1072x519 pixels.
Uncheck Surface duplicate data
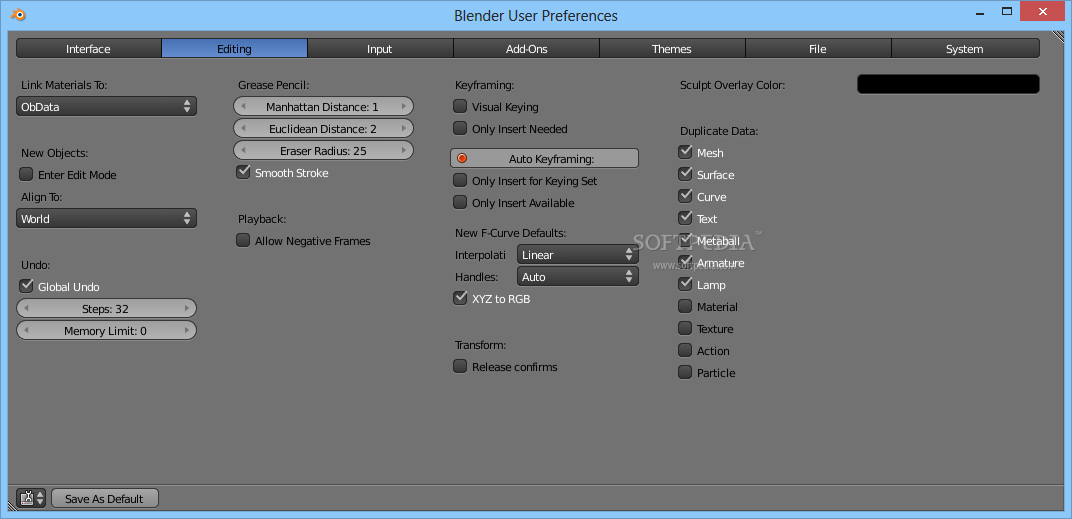coord(685,174)
